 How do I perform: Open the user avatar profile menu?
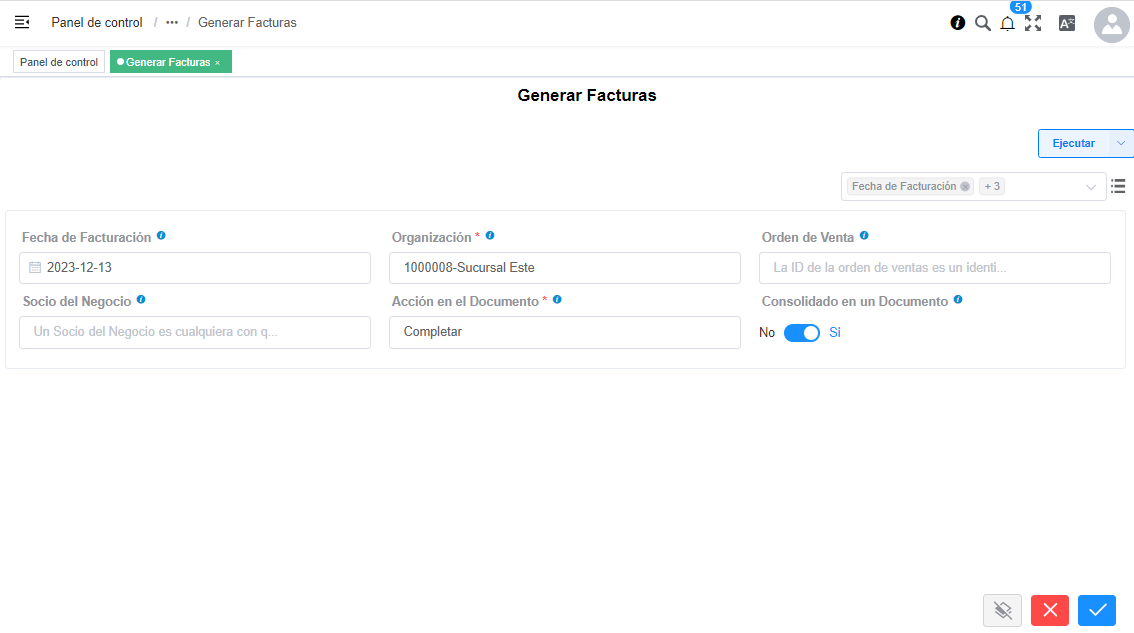(1111, 25)
